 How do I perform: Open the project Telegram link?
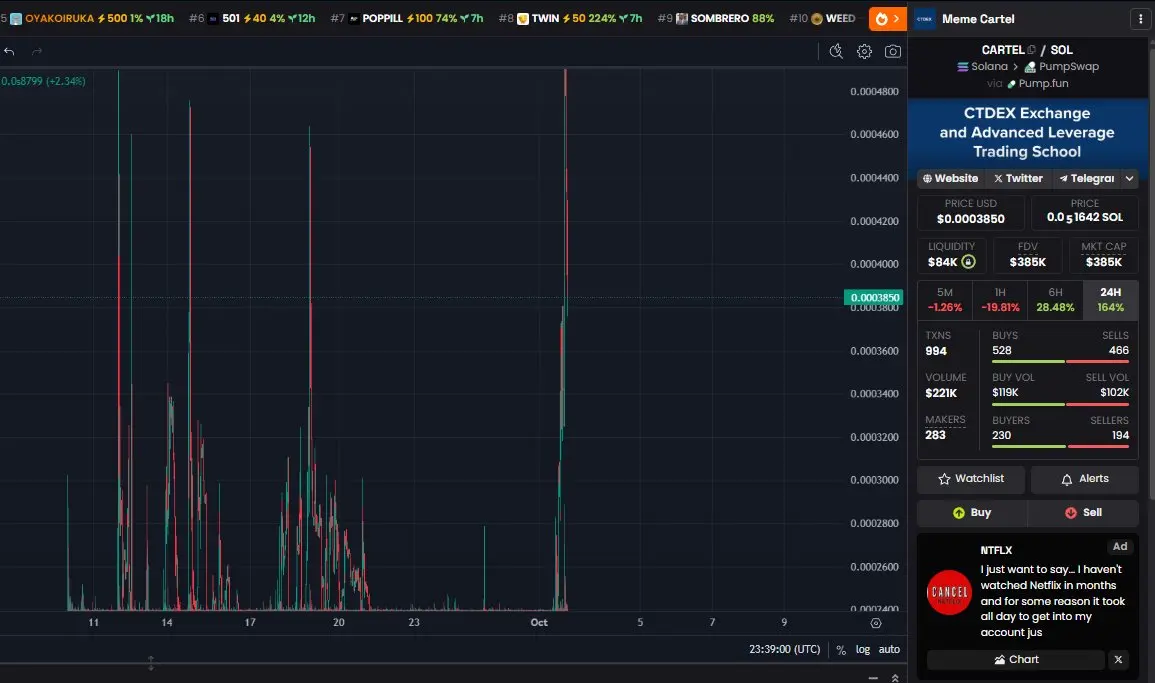click(x=1086, y=178)
